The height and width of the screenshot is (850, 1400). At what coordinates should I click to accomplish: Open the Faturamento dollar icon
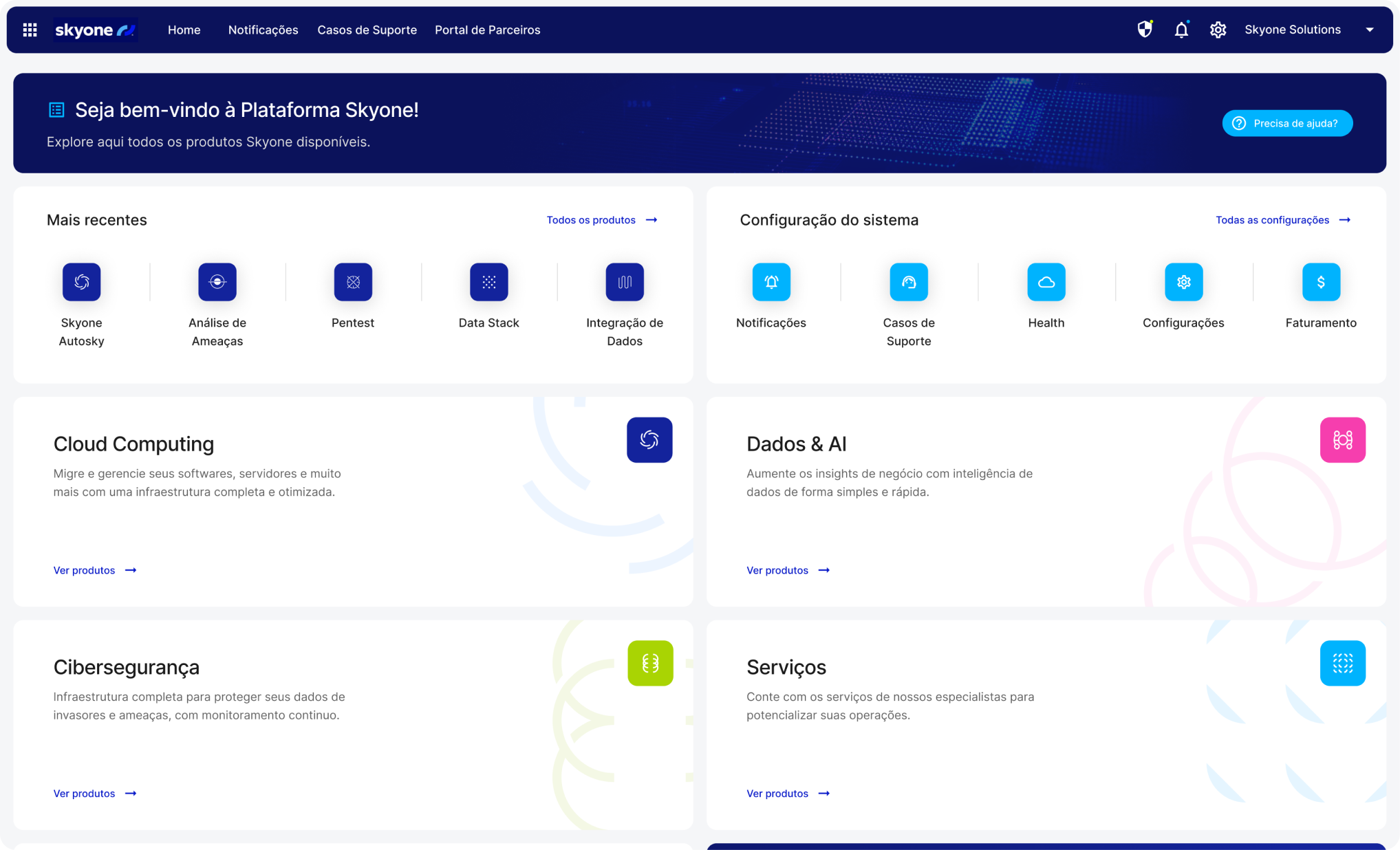1321,282
